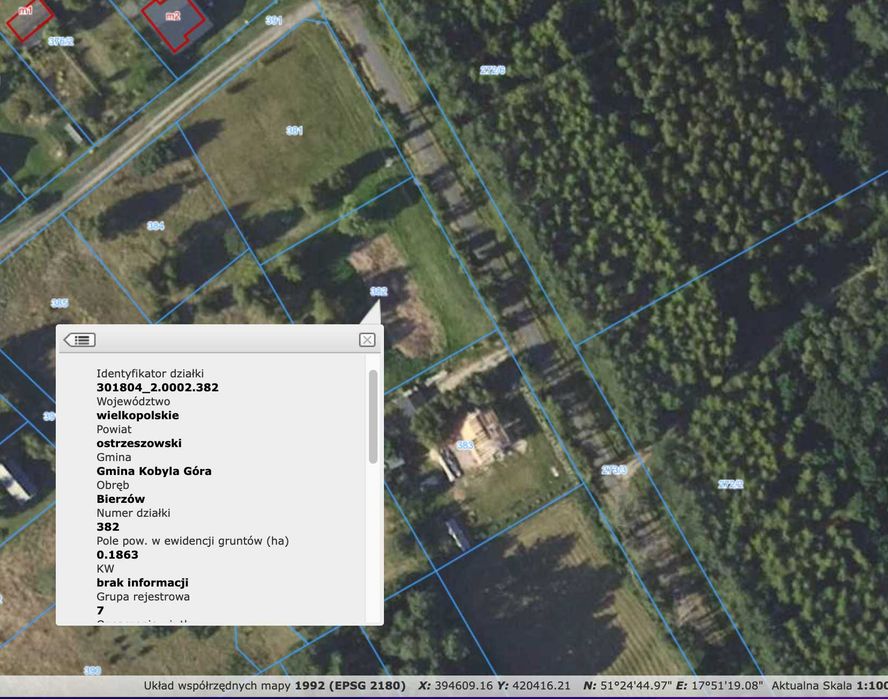Click road parcel label 273/3
888x699 pixels.
[x=614, y=470]
